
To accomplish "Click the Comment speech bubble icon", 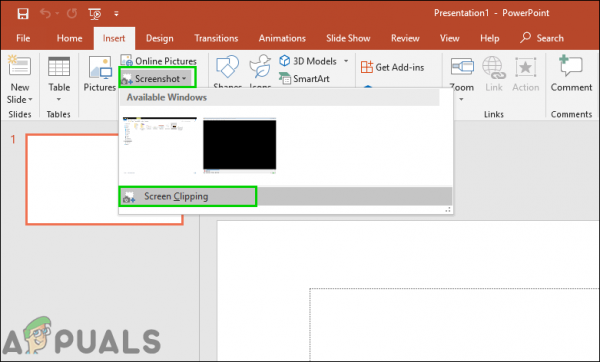I will click(571, 66).
